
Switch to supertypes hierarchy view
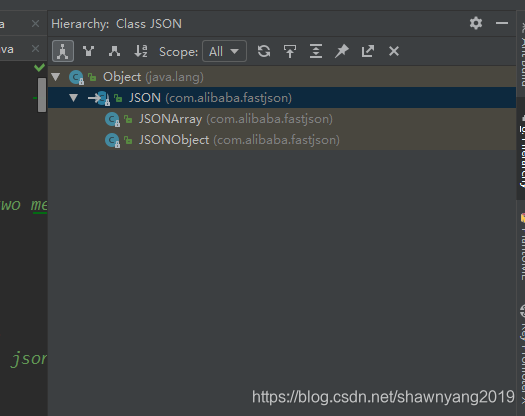coord(88,51)
